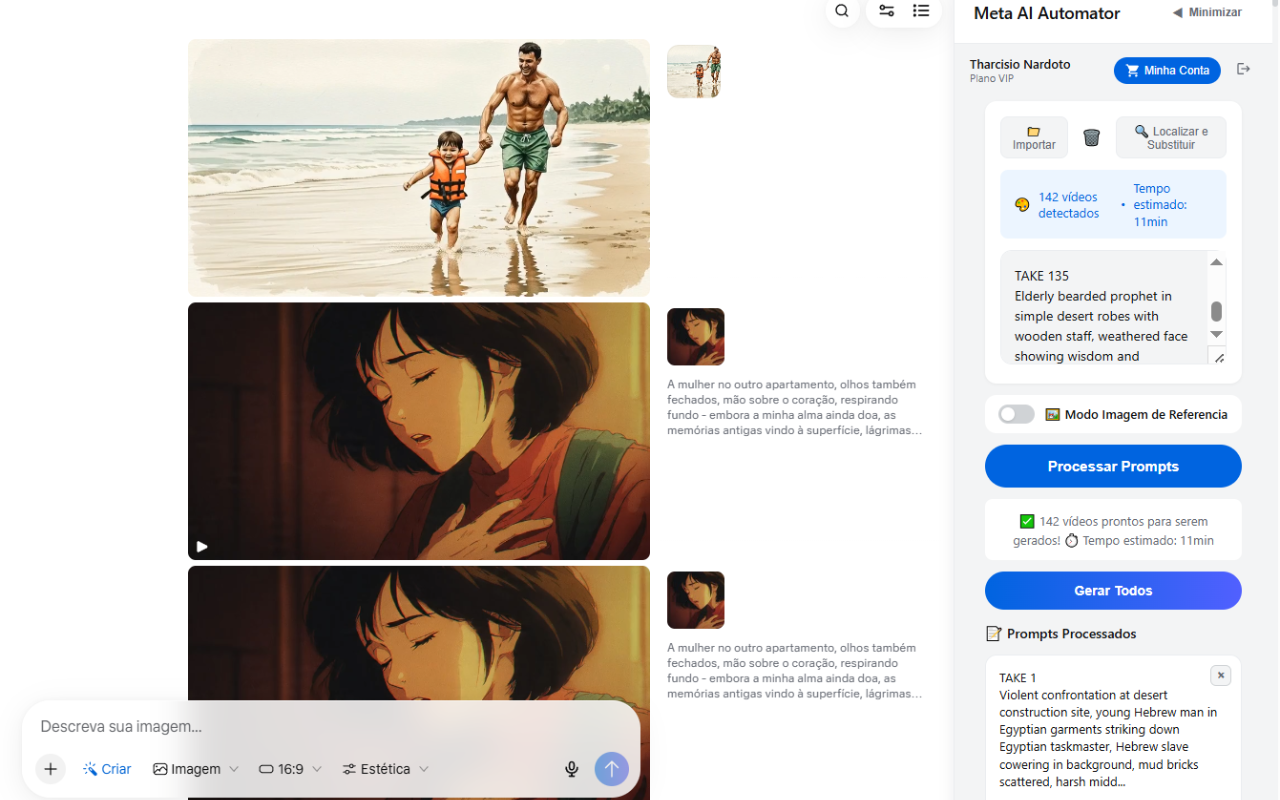Click the green checkbox beside 142 vídeos prontos
Screen dimensions: 1280x800
coord(1027,521)
